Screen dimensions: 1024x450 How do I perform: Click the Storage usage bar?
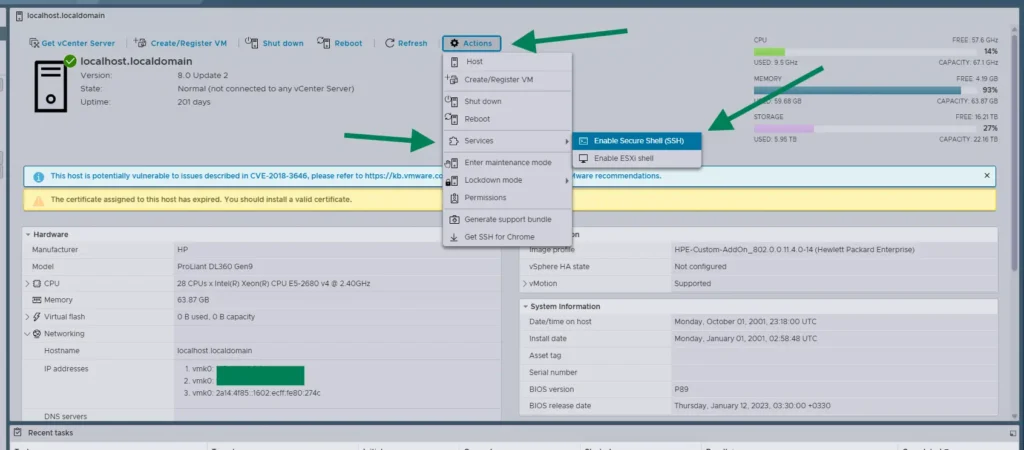[x=866, y=129]
